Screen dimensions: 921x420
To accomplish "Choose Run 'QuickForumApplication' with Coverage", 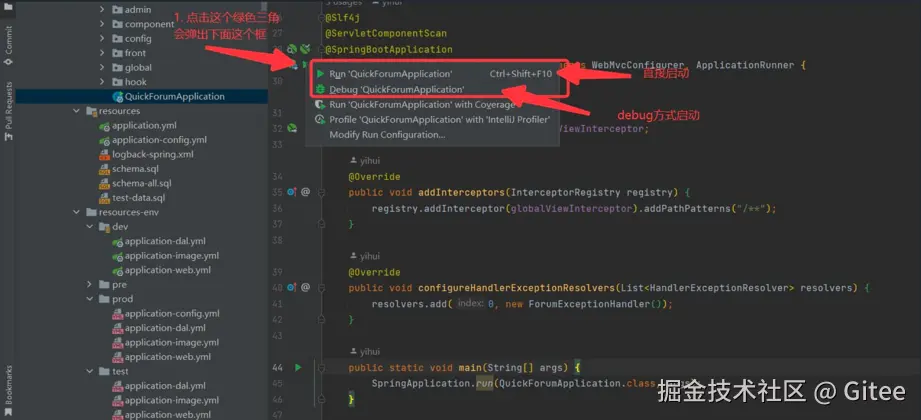I will 434,105.
